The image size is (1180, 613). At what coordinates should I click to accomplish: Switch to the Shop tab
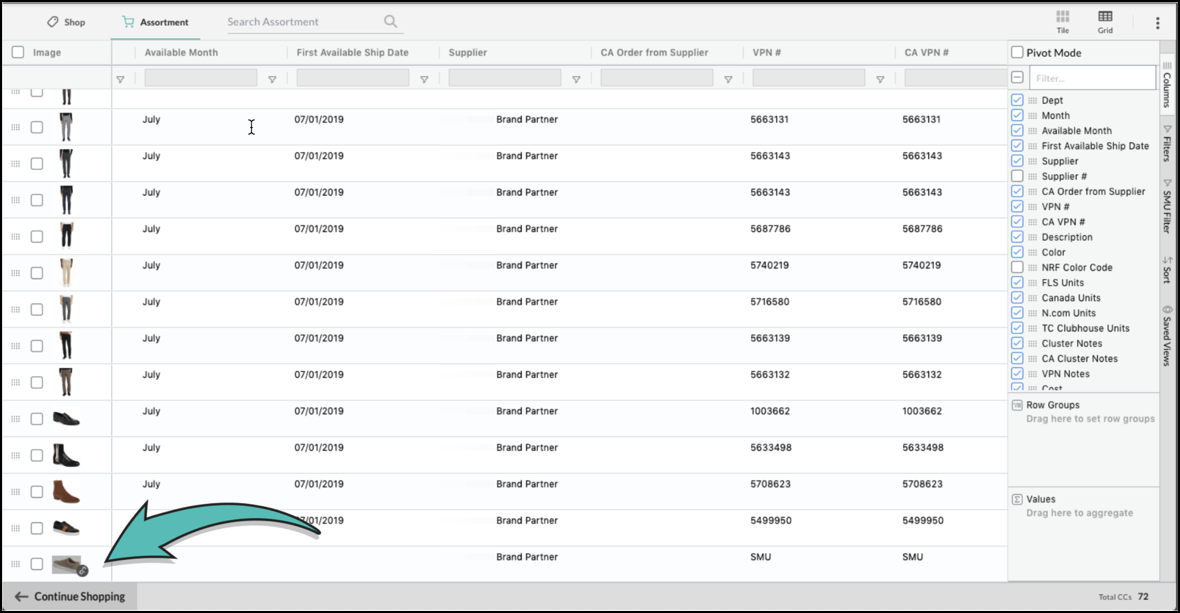pyautogui.click(x=66, y=22)
